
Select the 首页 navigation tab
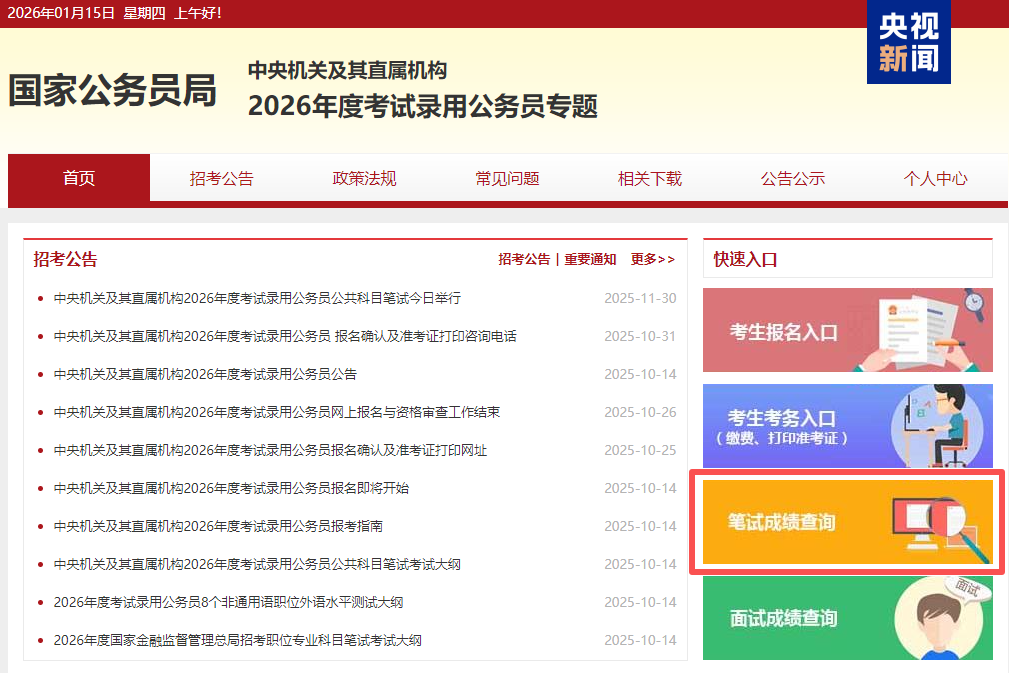(x=79, y=178)
